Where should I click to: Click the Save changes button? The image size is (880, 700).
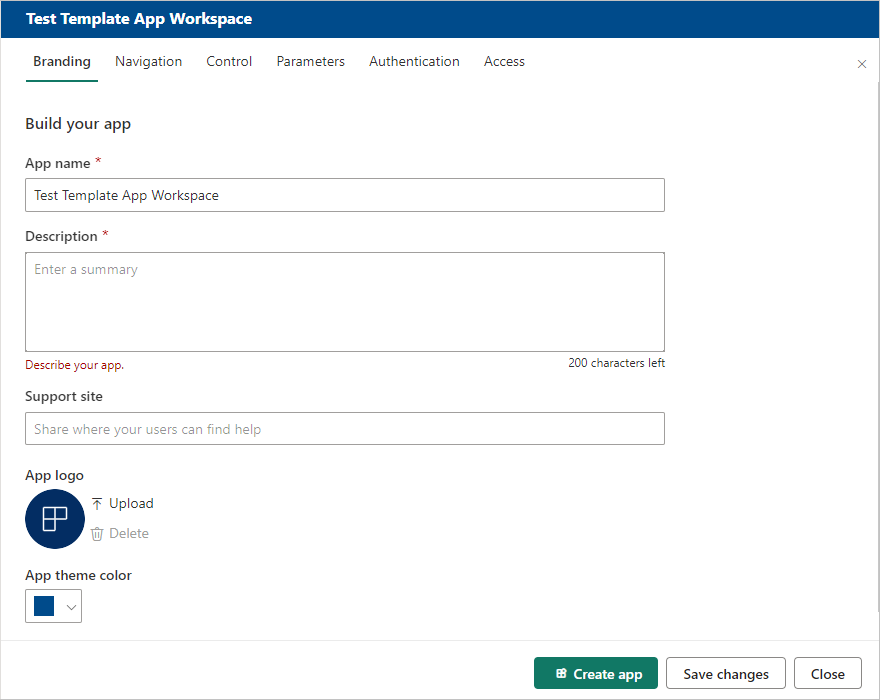point(726,674)
